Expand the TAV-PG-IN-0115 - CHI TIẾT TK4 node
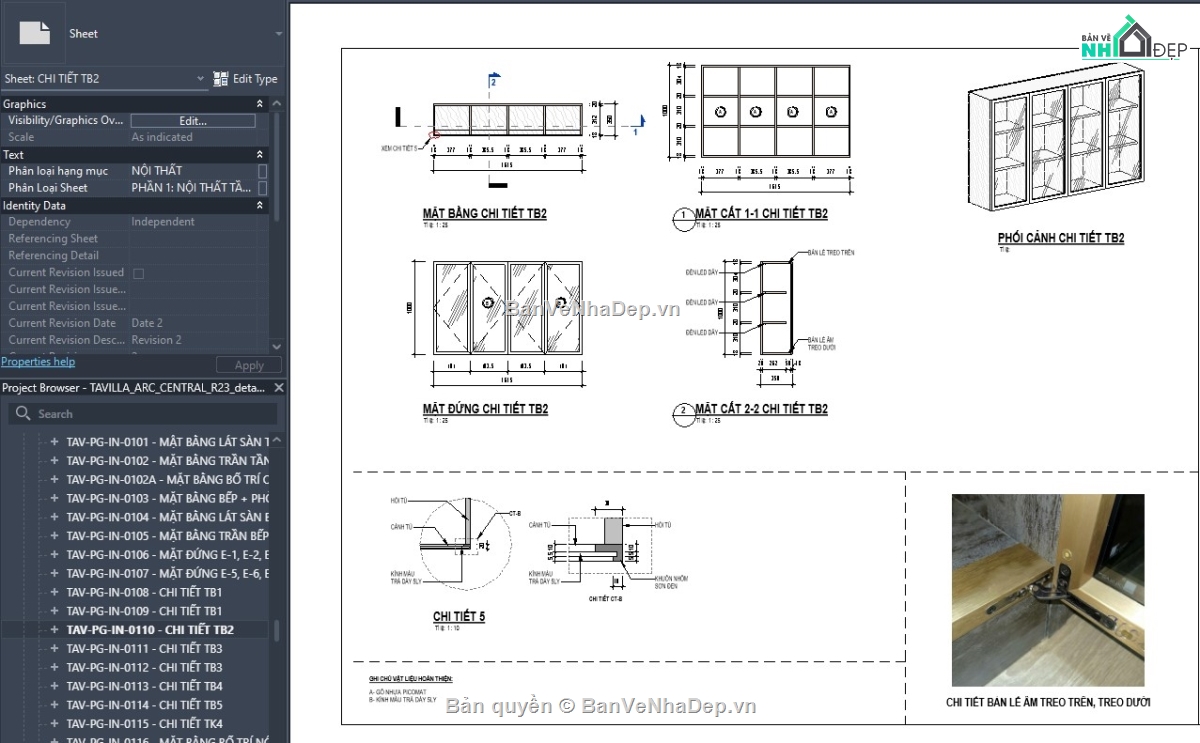The height and width of the screenshot is (743, 1200). (55, 724)
